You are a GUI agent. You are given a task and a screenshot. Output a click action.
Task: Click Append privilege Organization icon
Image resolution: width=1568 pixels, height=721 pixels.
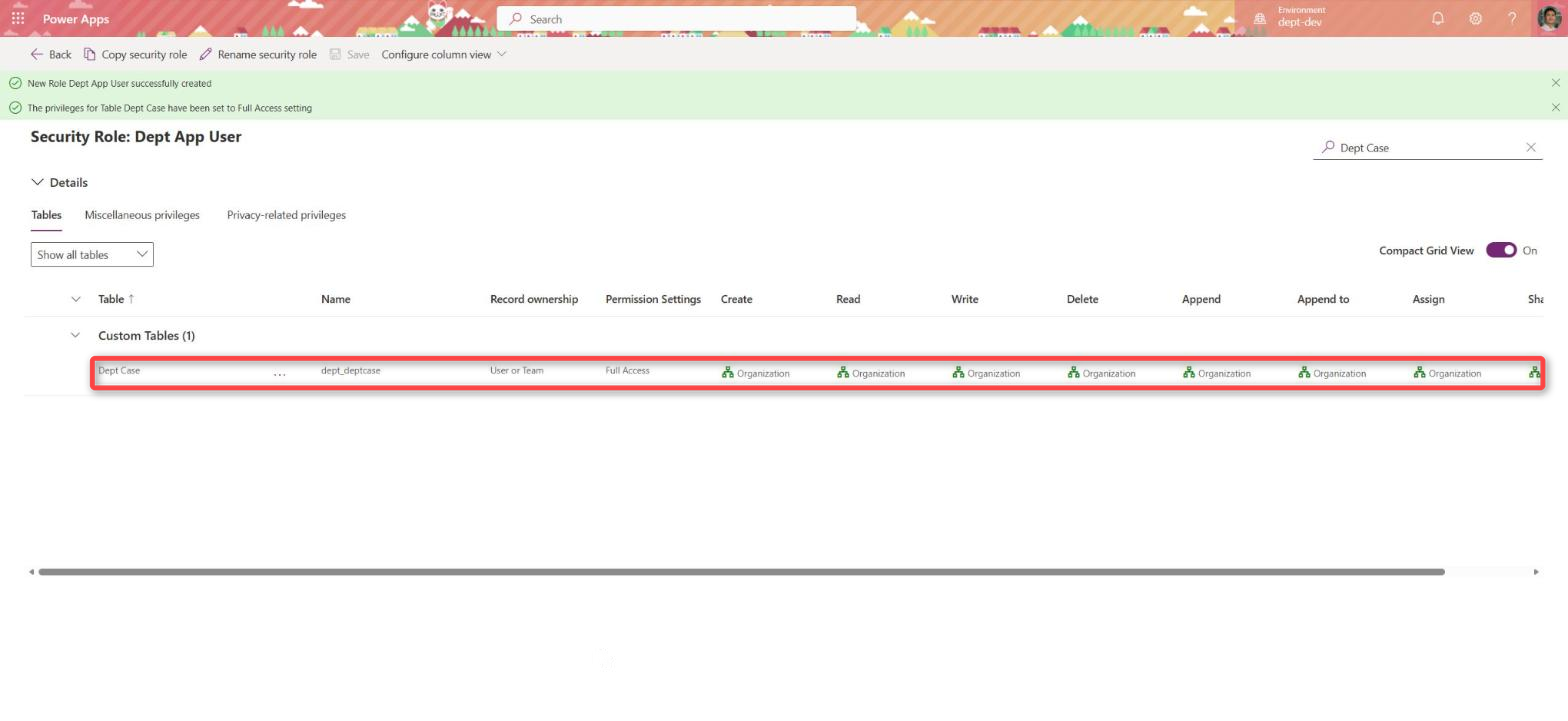click(x=1189, y=372)
